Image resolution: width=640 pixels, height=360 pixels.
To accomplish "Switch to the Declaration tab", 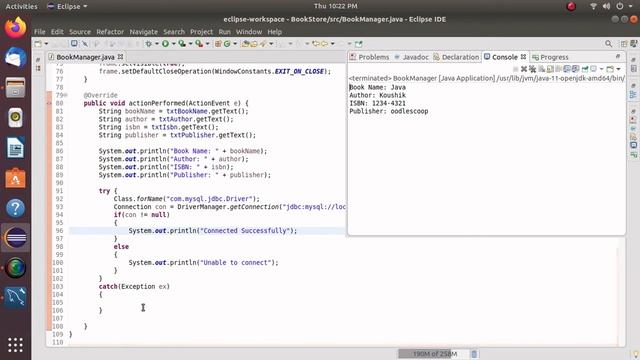I will click(x=456, y=57).
